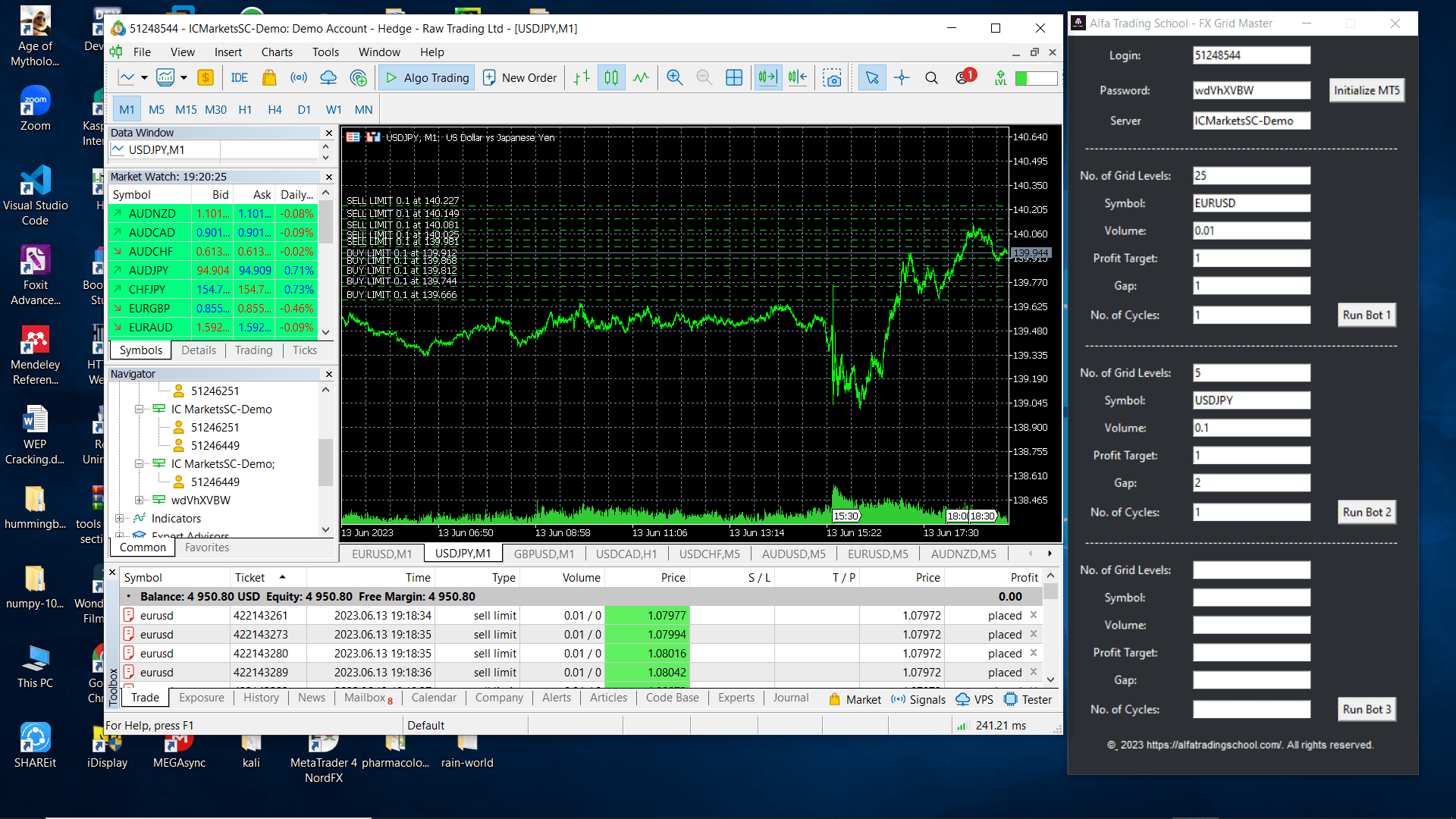Switch timeframe to H4
The height and width of the screenshot is (819, 1456).
point(275,109)
